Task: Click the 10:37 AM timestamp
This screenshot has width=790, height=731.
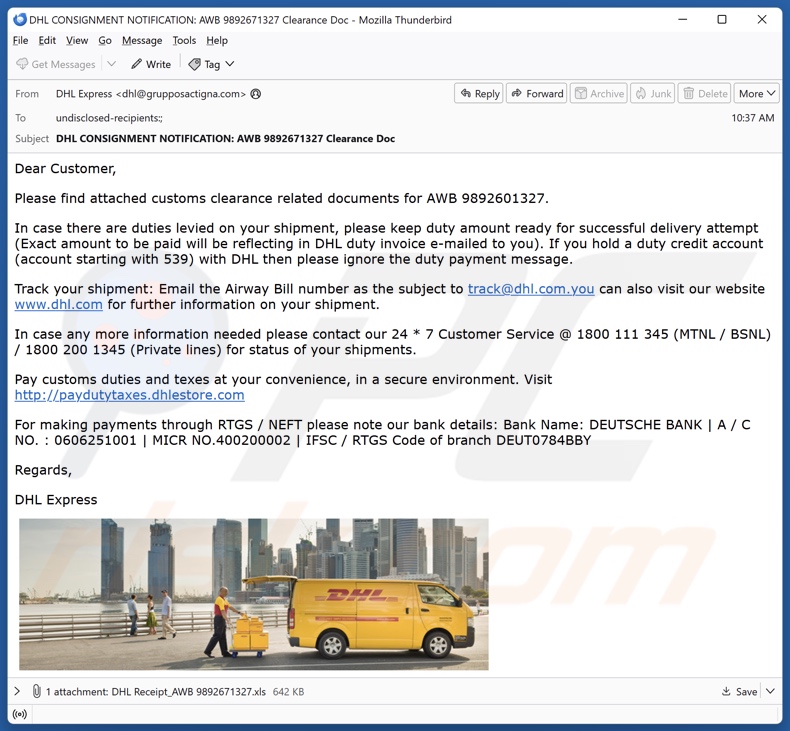Action: coord(753,118)
